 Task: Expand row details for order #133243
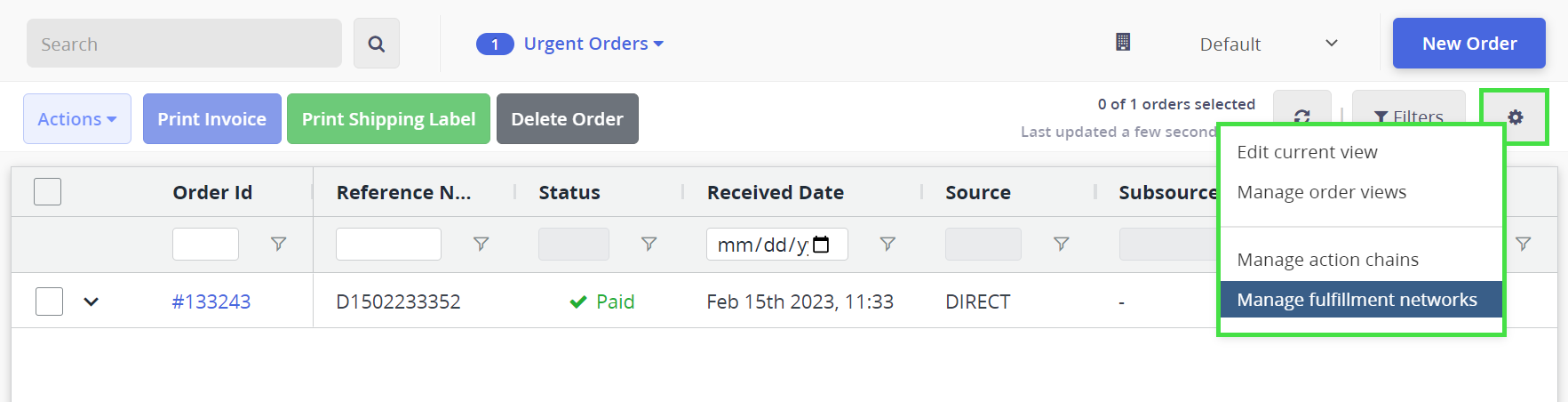click(x=91, y=301)
